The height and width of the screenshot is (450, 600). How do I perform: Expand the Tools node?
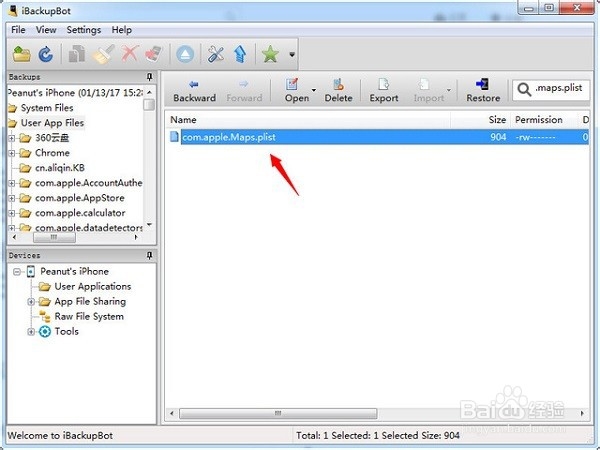tap(31, 332)
